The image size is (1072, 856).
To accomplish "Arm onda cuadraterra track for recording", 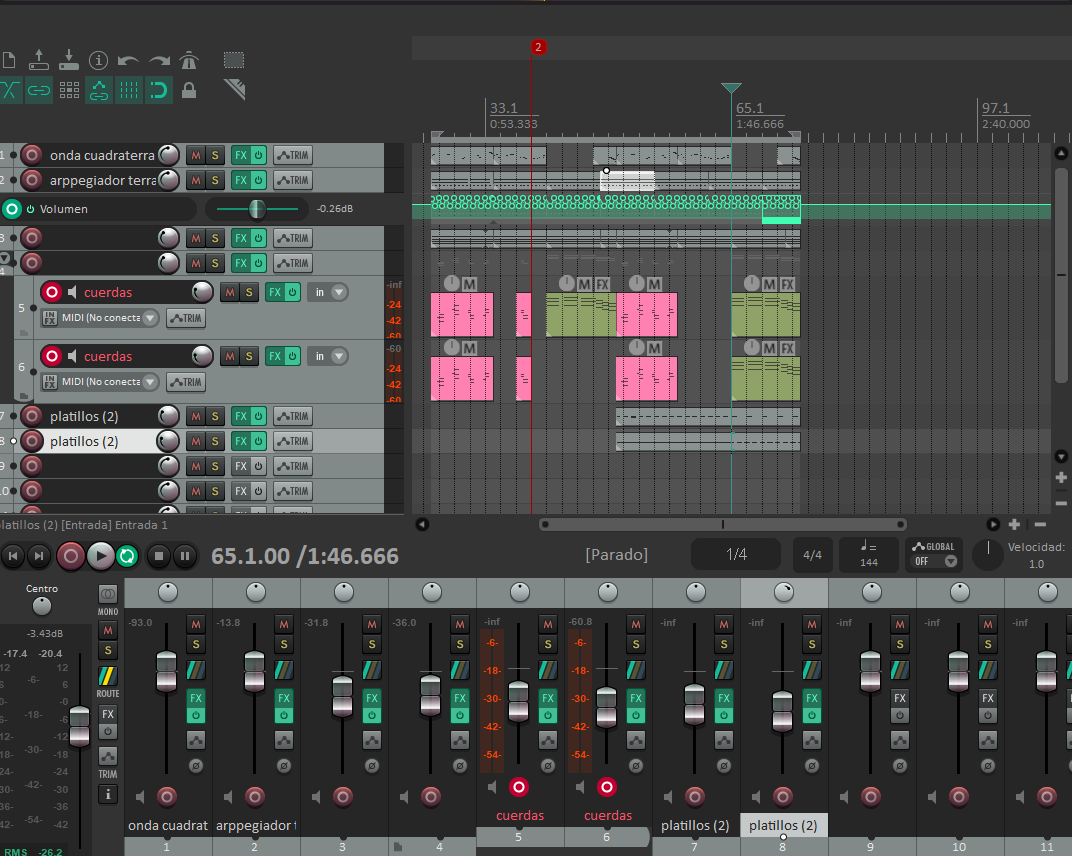I will tap(31, 155).
